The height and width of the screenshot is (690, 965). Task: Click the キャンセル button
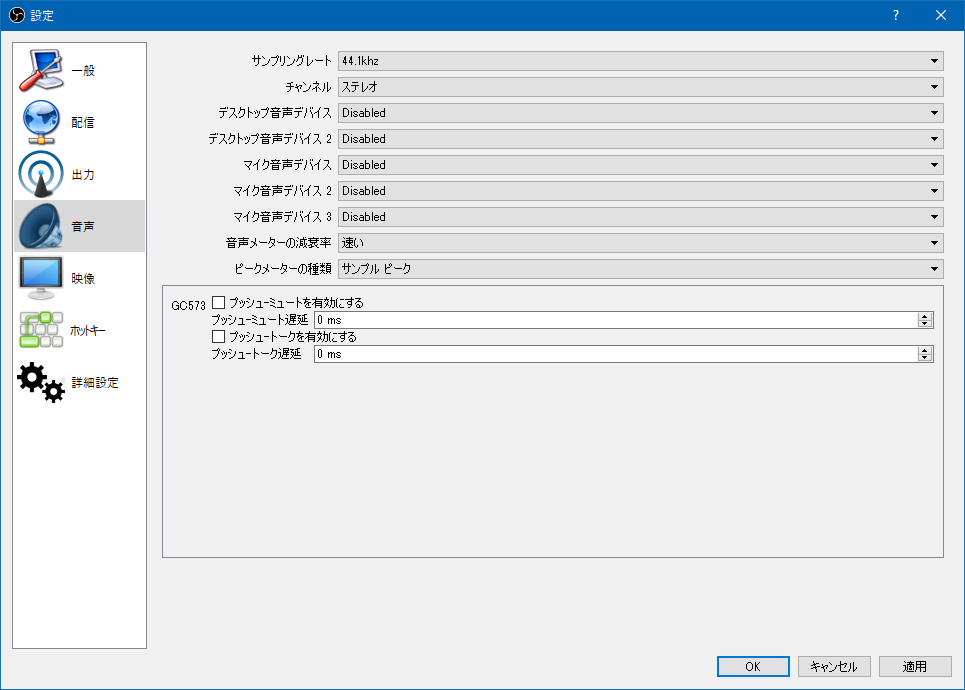click(x=834, y=666)
